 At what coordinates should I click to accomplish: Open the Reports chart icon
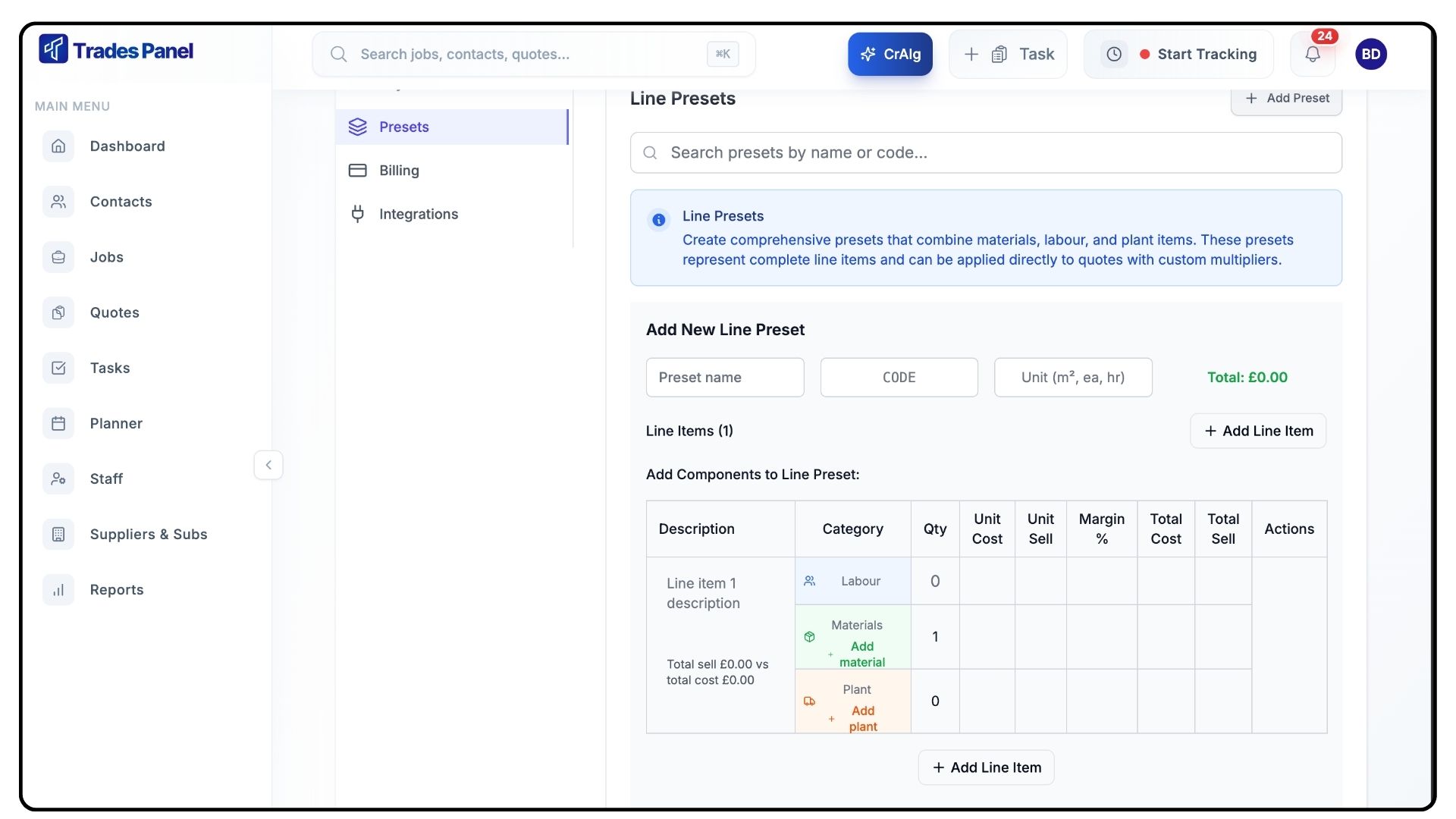pos(58,590)
